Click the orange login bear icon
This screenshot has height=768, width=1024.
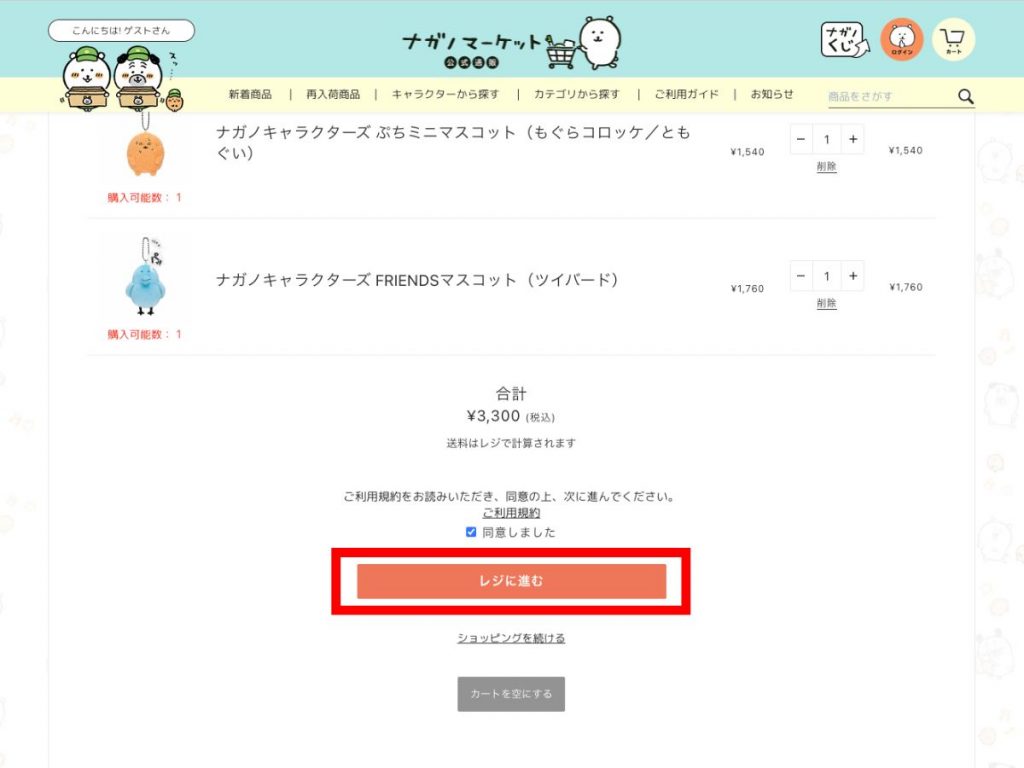(901, 40)
